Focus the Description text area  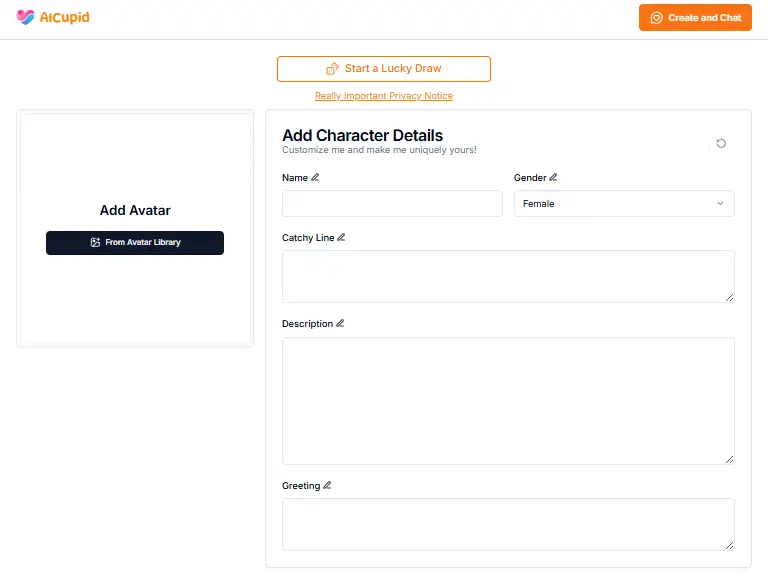508,401
